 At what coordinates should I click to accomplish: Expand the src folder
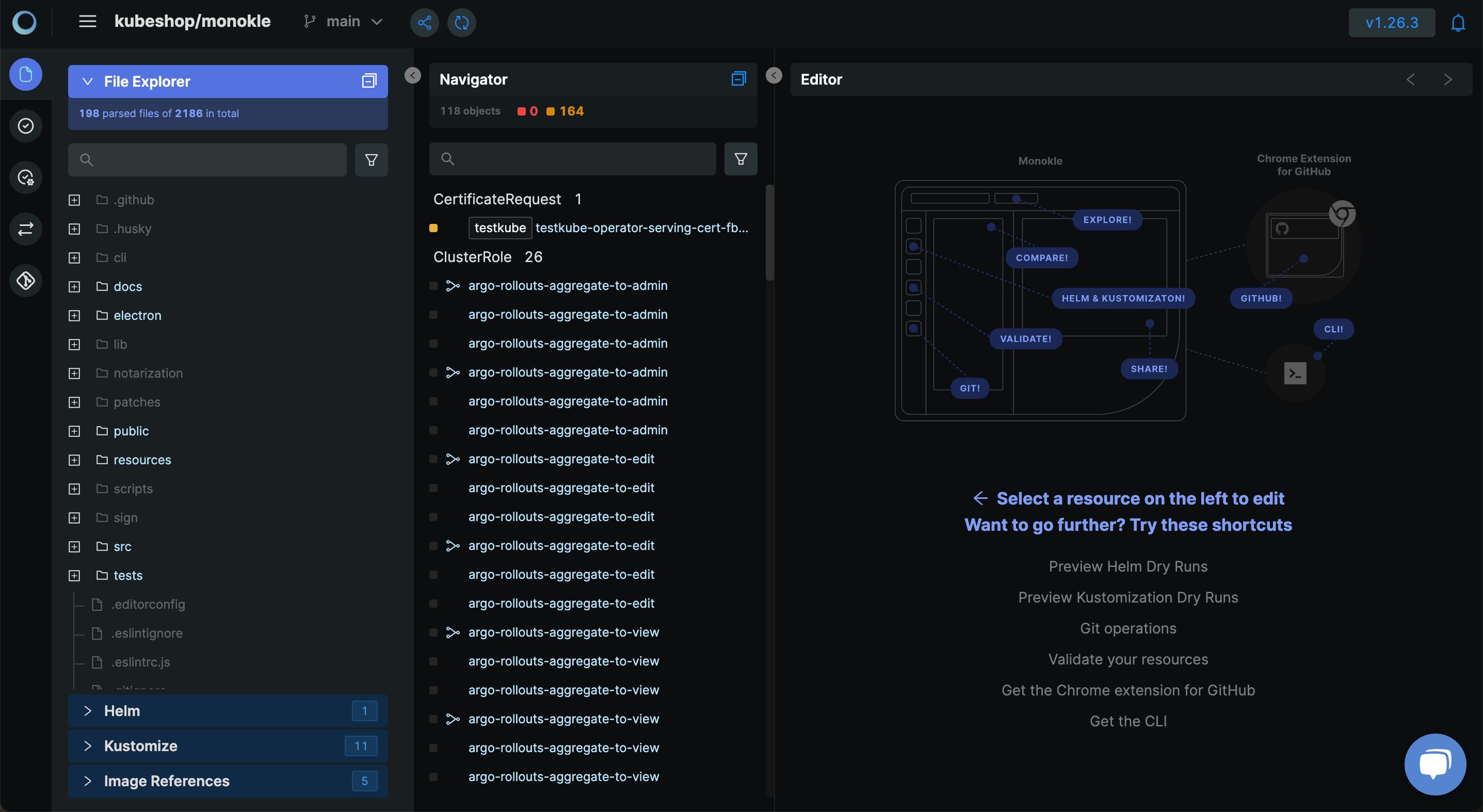pos(74,547)
